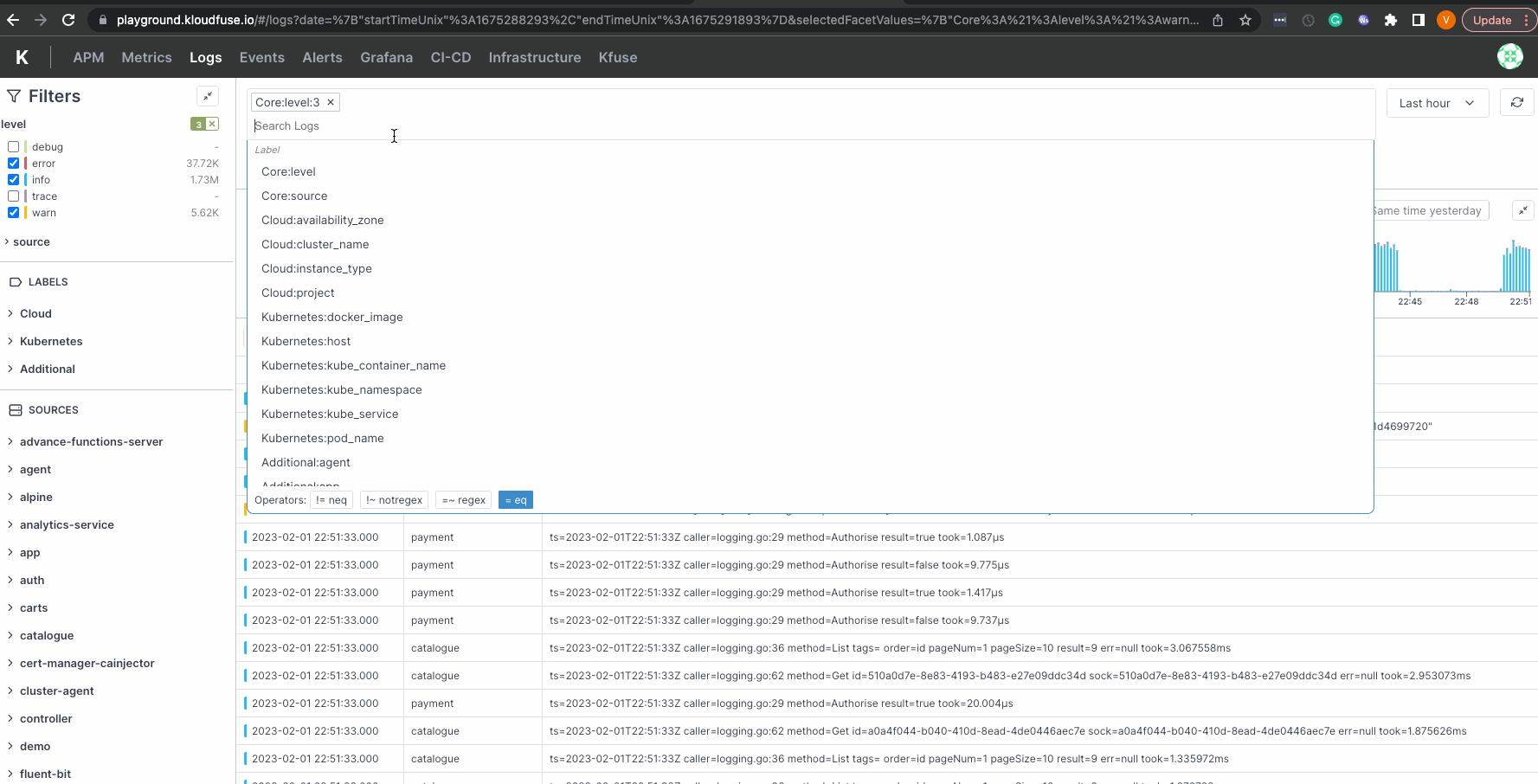Select the != neq operator
Image resolution: width=1538 pixels, height=784 pixels.
331,500
